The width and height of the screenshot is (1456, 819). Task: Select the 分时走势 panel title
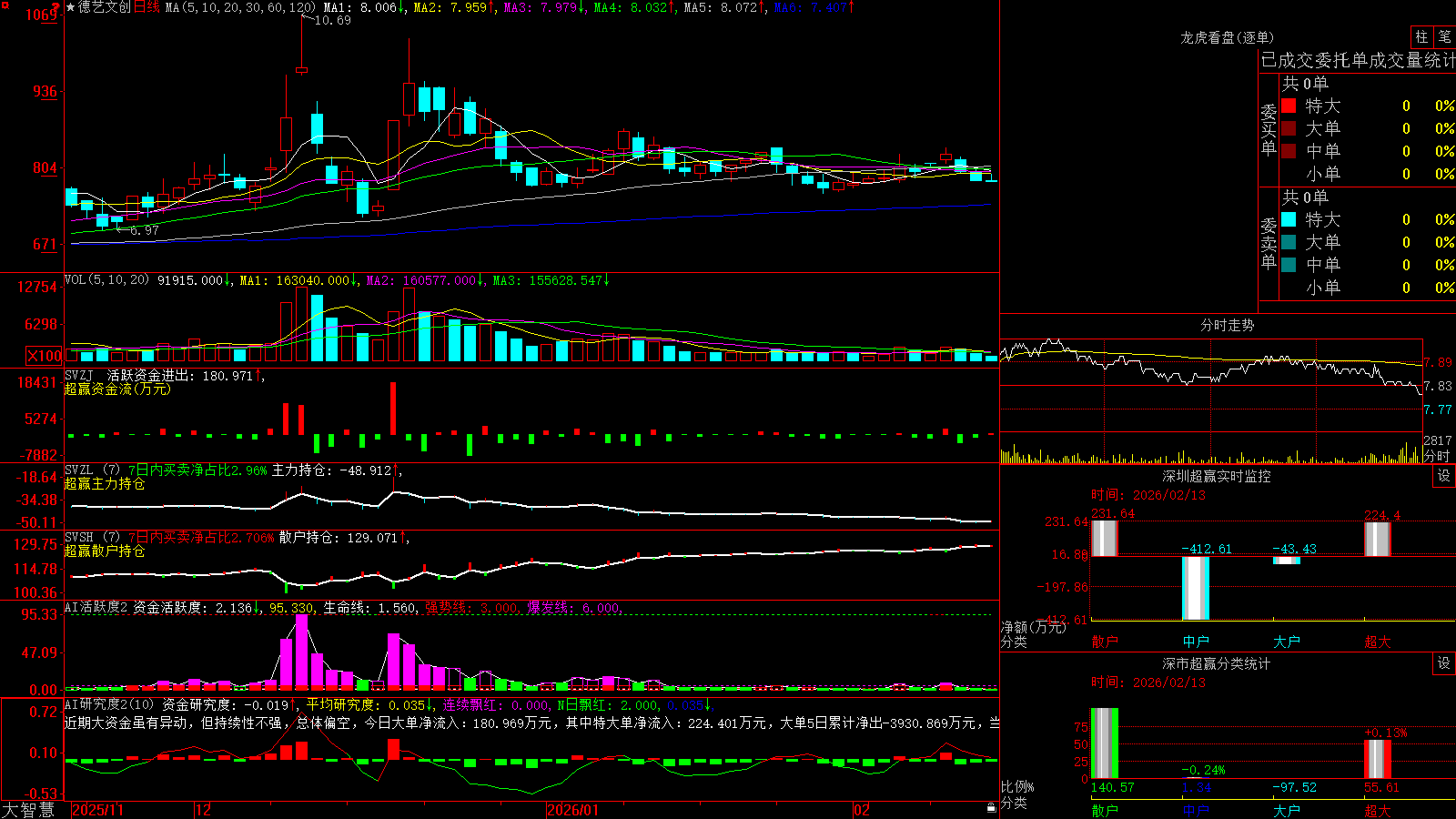(x=1227, y=325)
